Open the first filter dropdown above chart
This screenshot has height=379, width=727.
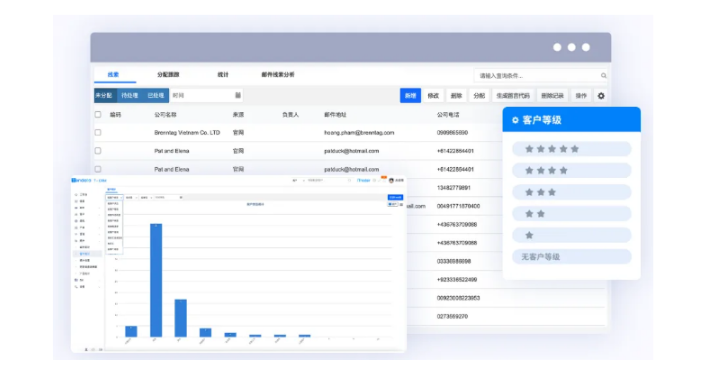[x=115, y=198]
